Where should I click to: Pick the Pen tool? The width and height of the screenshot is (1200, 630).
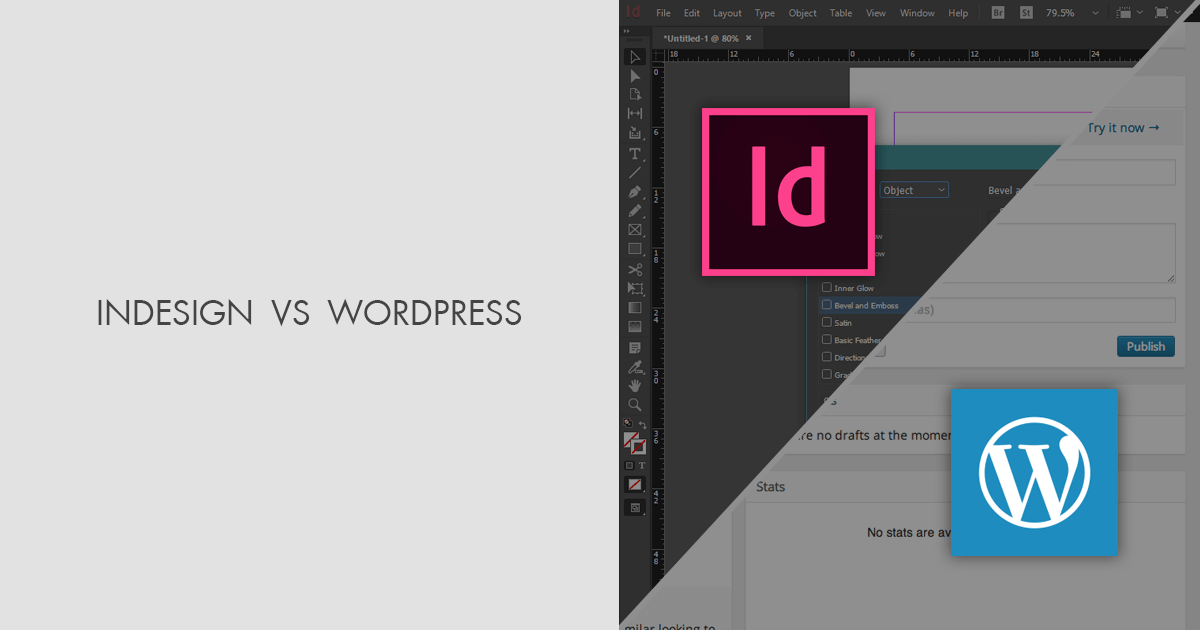tap(635, 190)
